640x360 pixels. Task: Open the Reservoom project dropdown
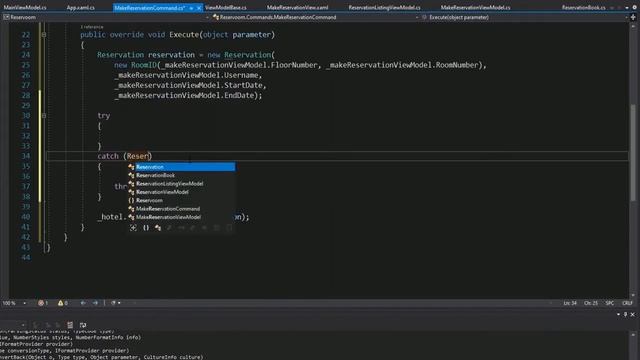pos(207,18)
